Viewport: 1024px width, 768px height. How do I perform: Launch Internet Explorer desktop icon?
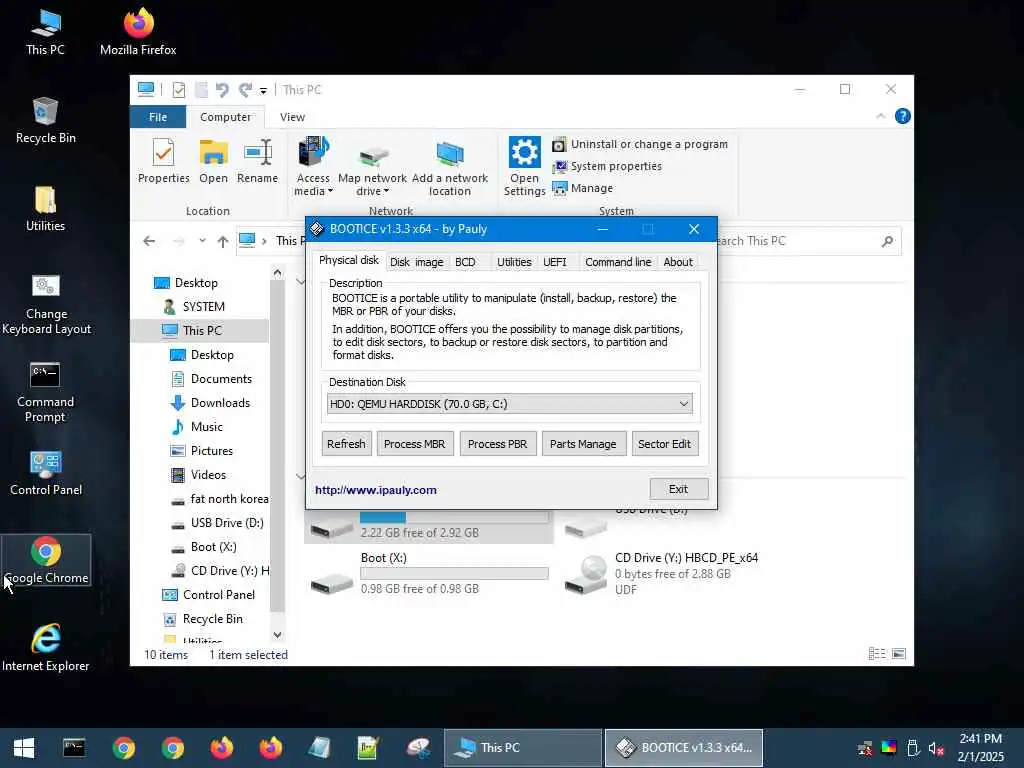coord(46,648)
